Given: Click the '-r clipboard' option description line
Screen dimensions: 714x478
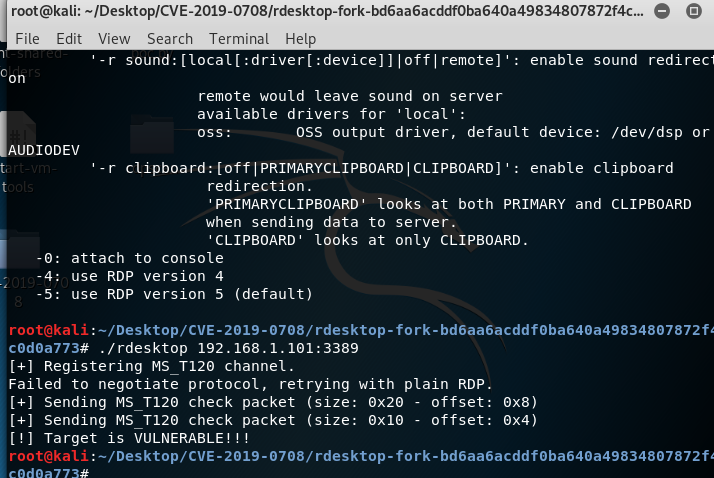Looking at the screenshot, I should tap(382, 168).
